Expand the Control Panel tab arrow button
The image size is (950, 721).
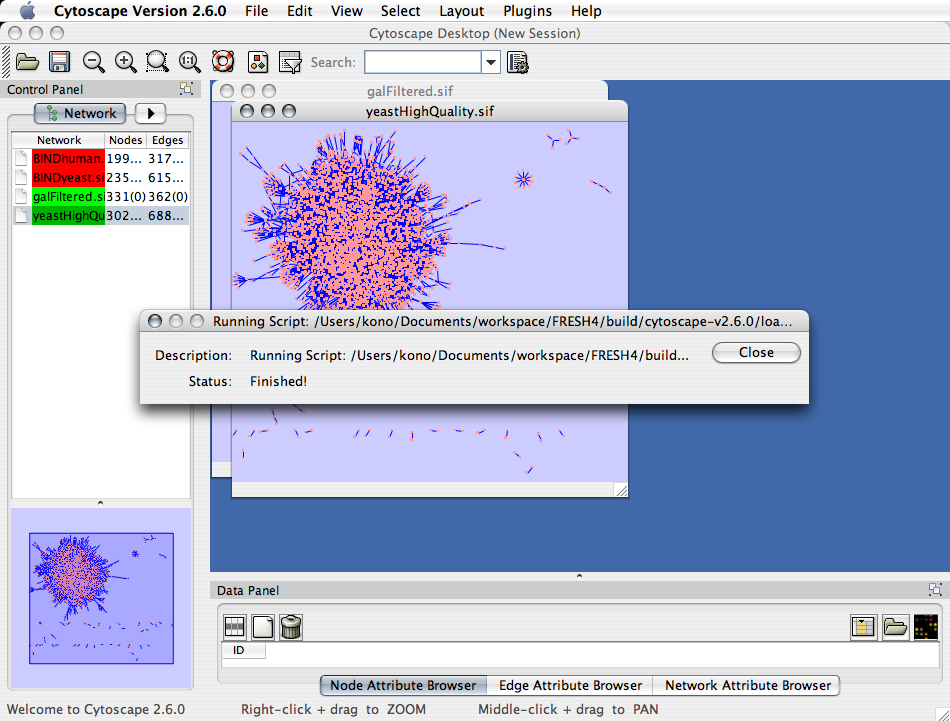click(150, 113)
